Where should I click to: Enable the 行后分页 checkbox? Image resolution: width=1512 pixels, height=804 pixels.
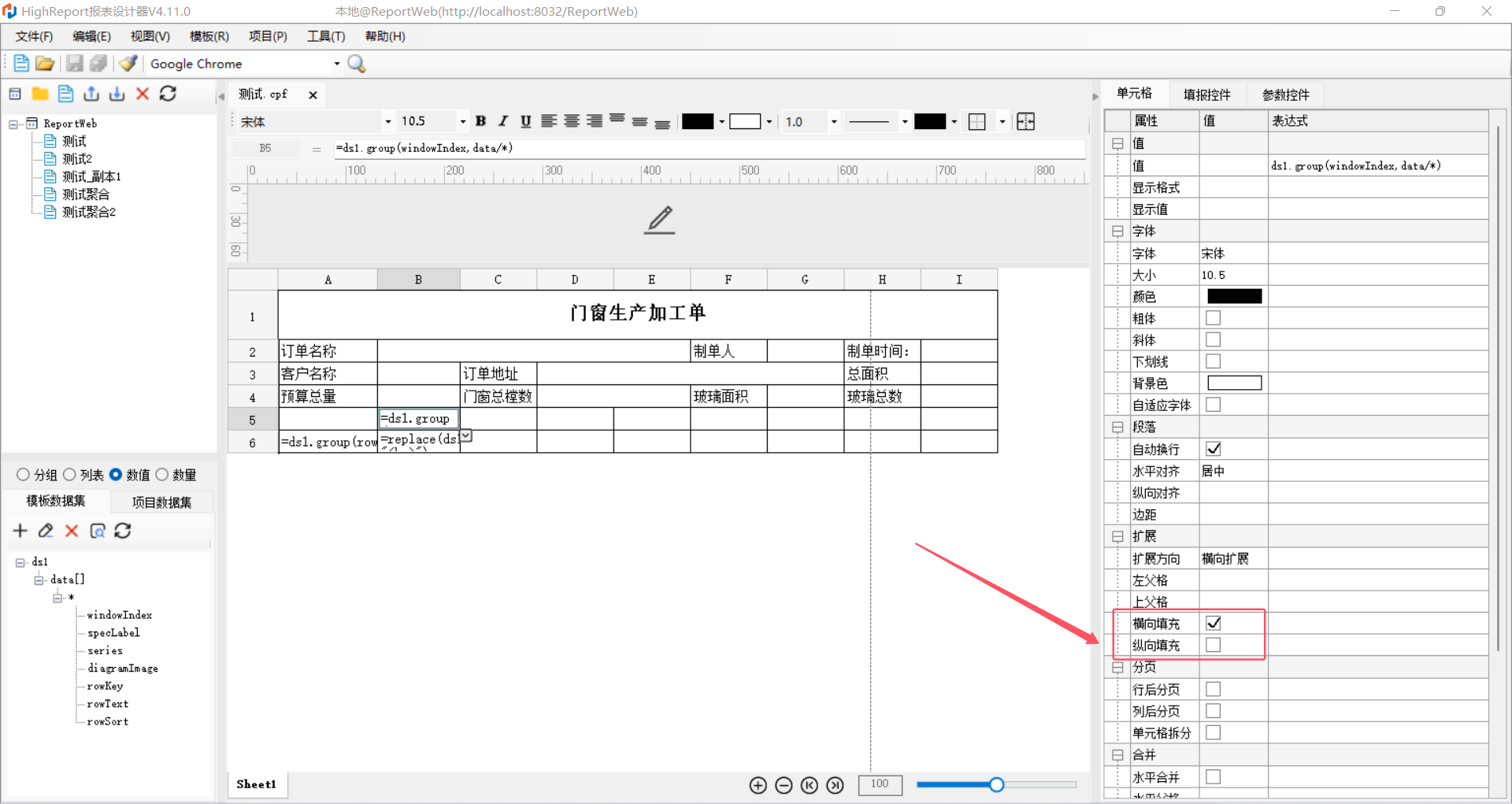[1214, 689]
